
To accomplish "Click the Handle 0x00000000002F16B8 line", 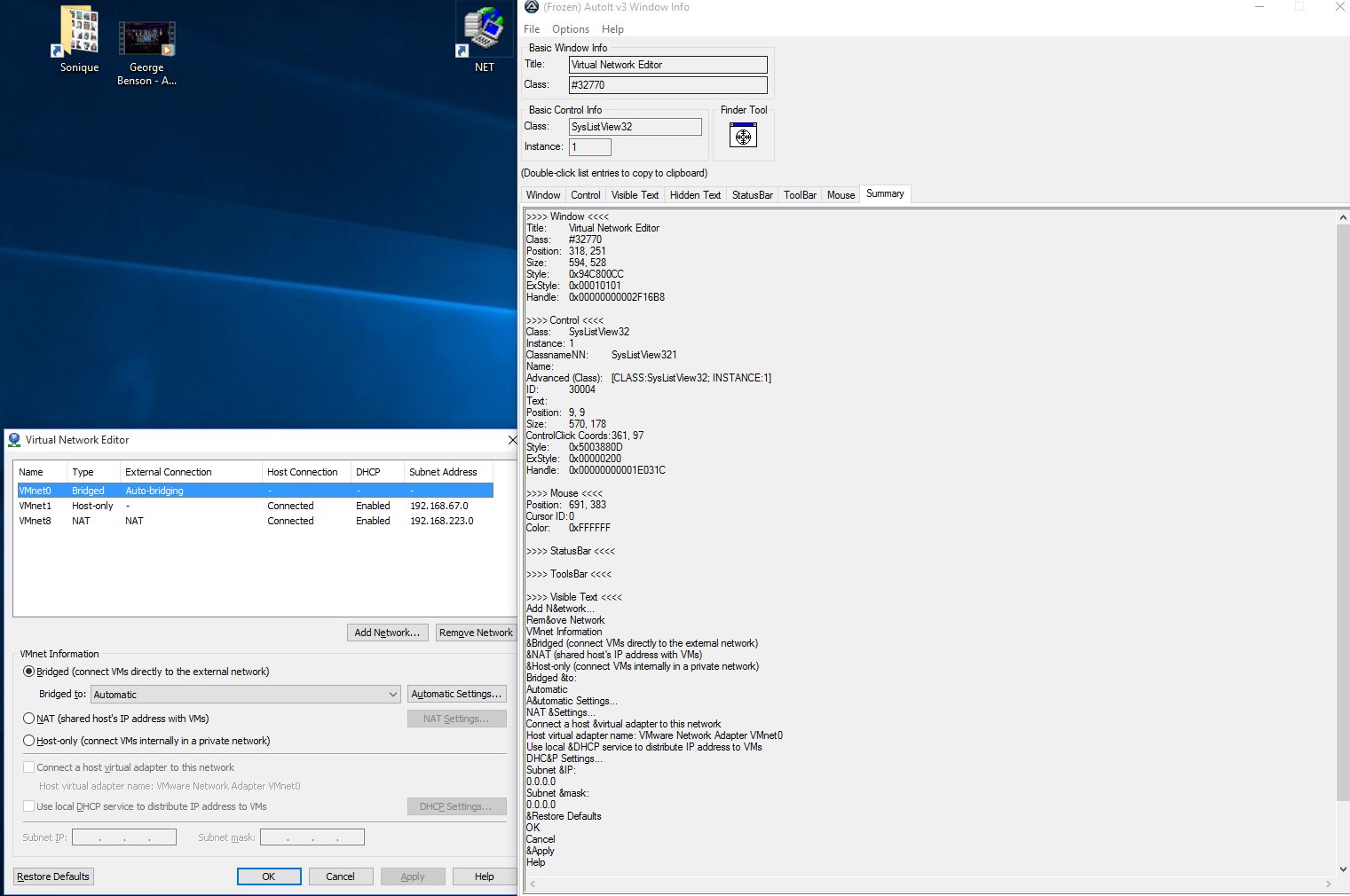I will [596, 297].
